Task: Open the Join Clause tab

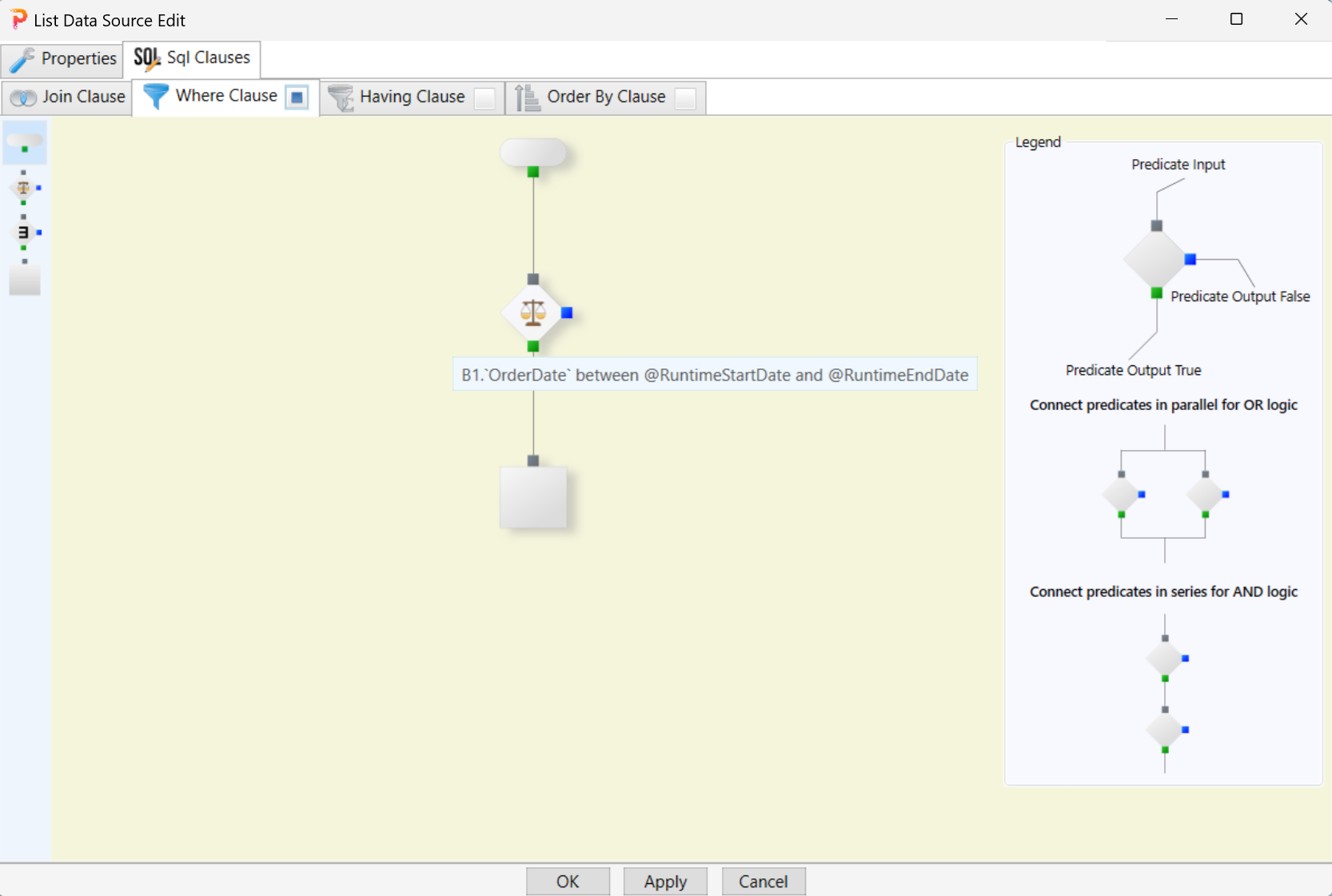Action: (67, 97)
